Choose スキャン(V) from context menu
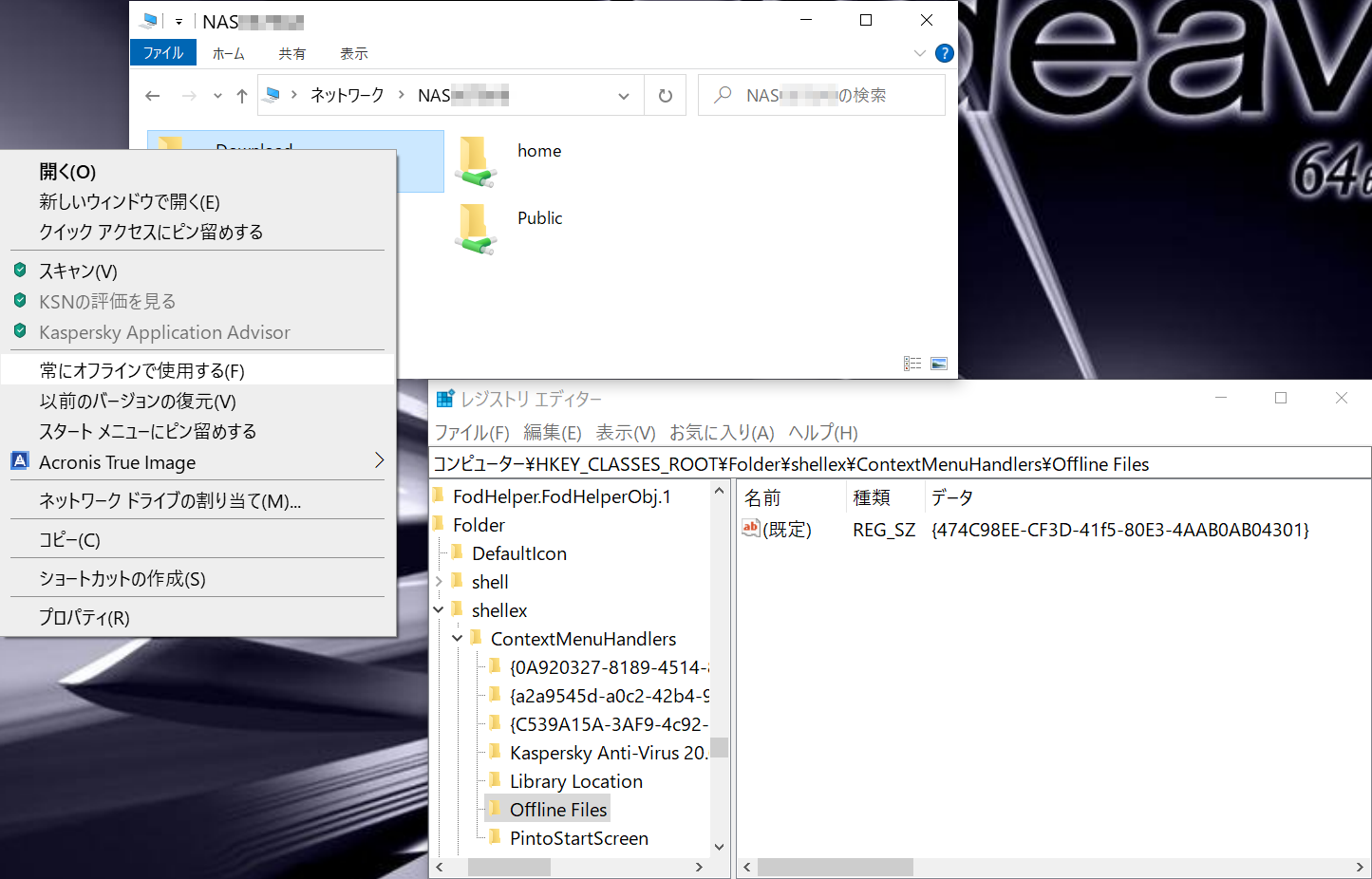Viewport: 1372px width, 879px height. click(x=197, y=271)
